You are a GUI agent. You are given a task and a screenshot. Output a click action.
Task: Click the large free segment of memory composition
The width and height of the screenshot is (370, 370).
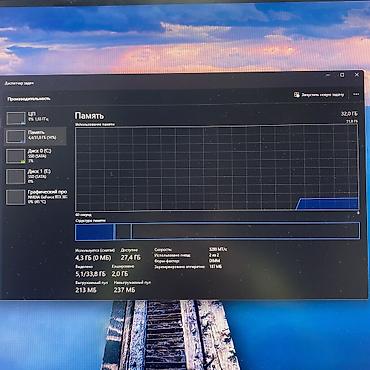(245, 231)
